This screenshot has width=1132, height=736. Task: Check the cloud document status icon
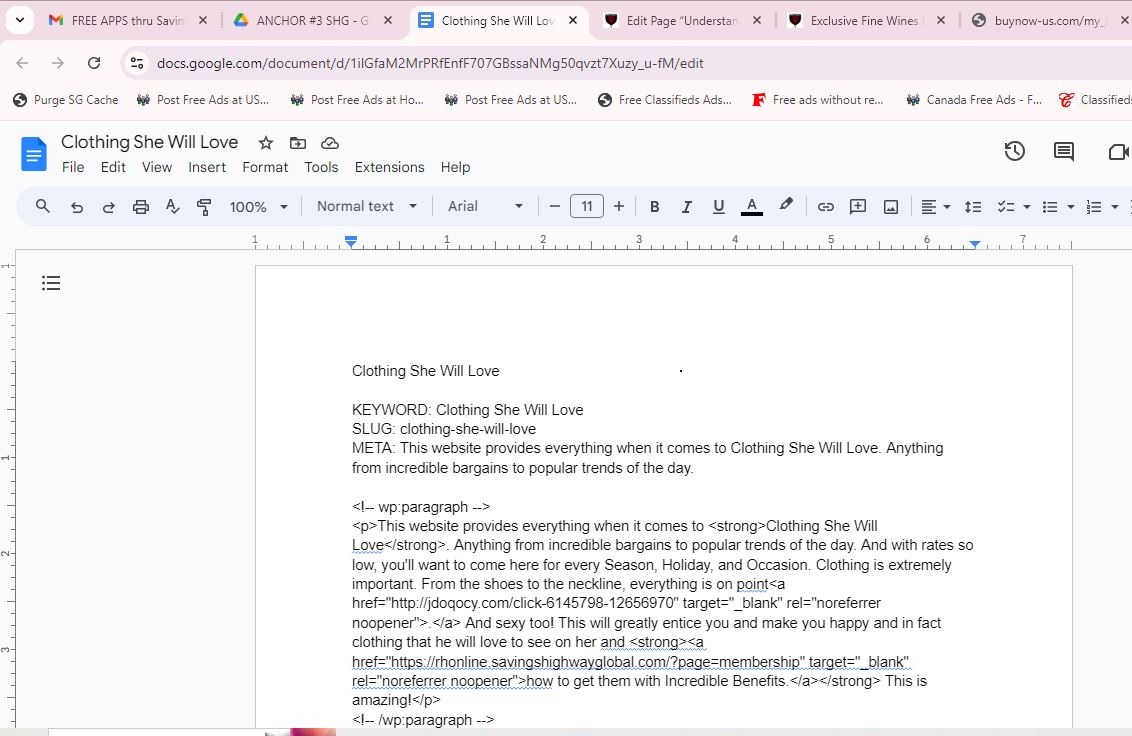330,143
